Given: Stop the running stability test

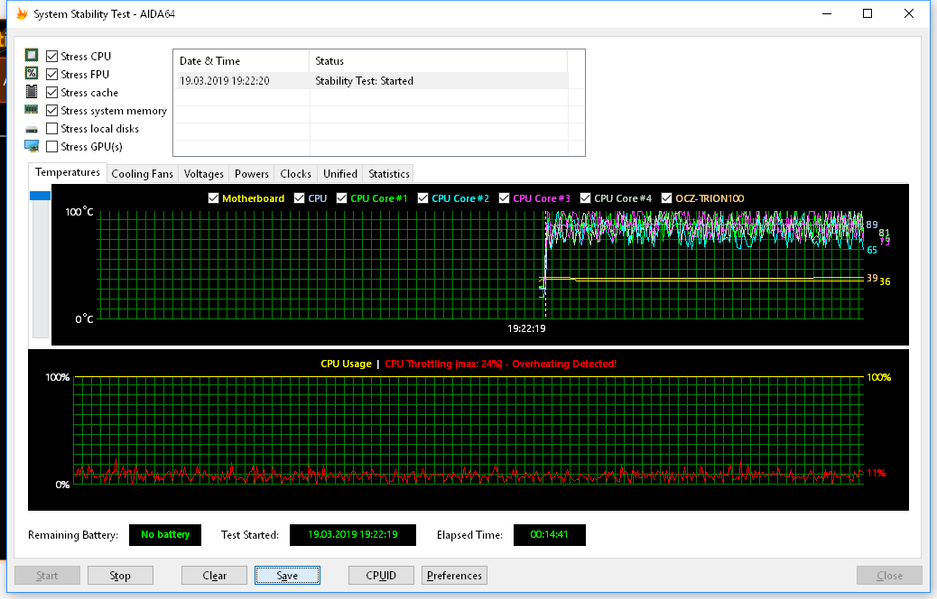Looking at the screenshot, I should click(120, 575).
